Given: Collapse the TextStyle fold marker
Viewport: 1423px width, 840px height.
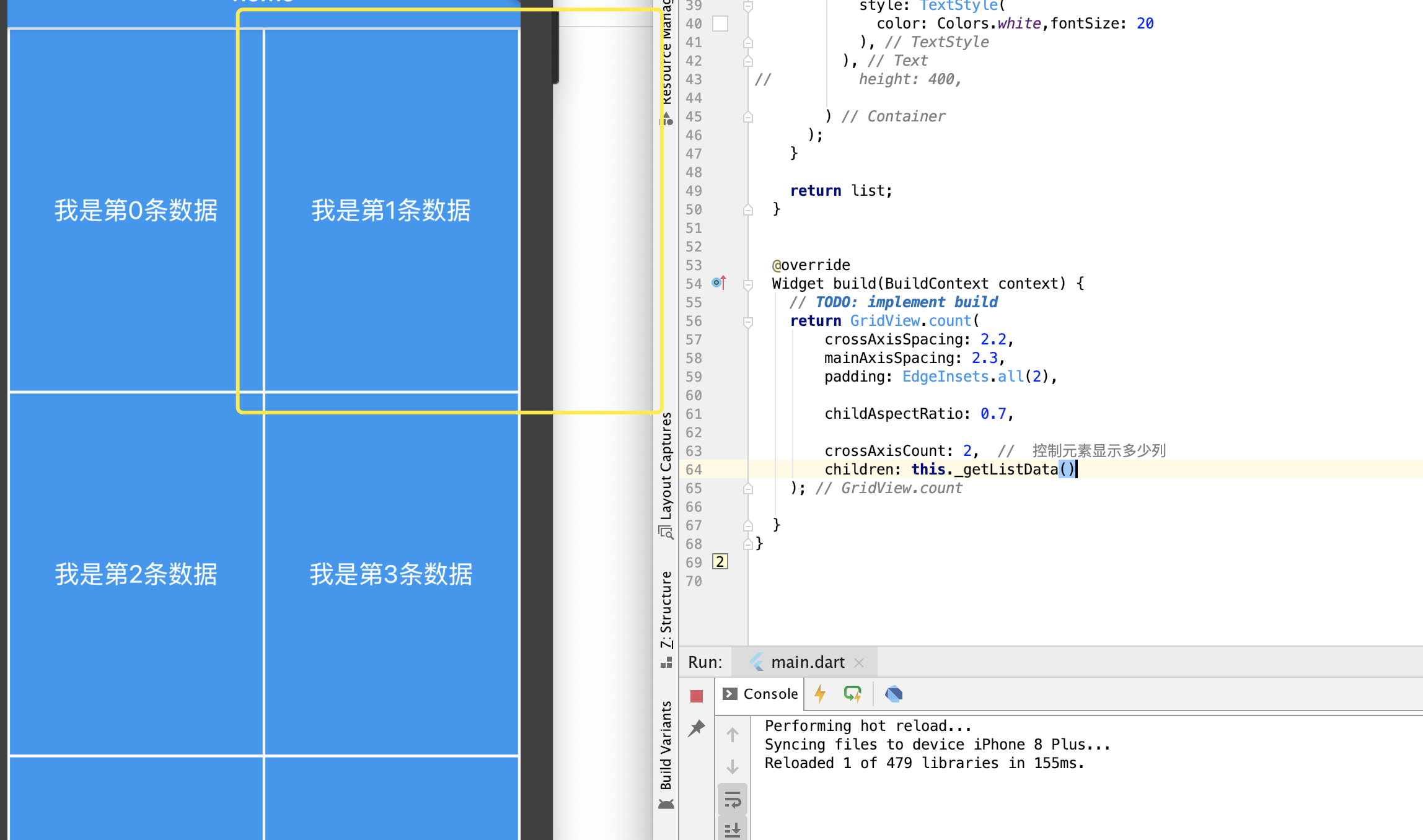Looking at the screenshot, I should pyautogui.click(x=748, y=6).
